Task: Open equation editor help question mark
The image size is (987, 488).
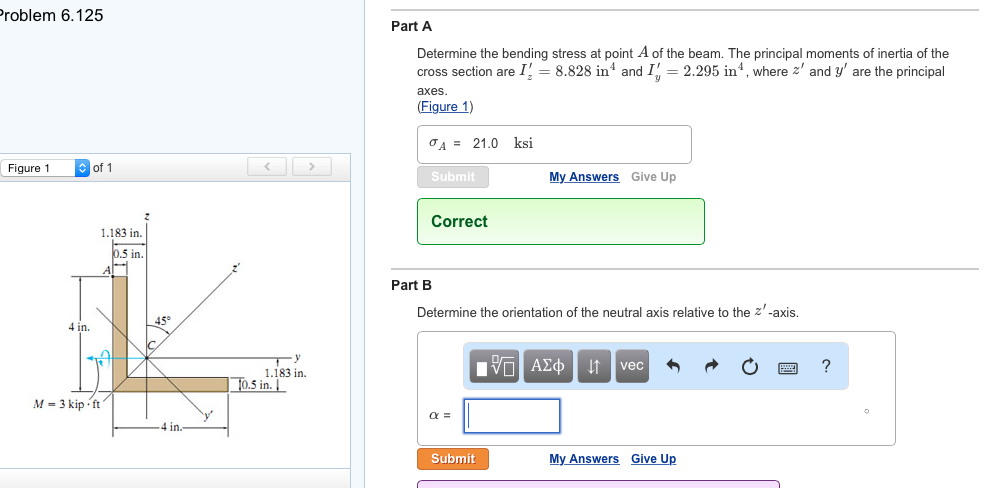Action: click(826, 366)
